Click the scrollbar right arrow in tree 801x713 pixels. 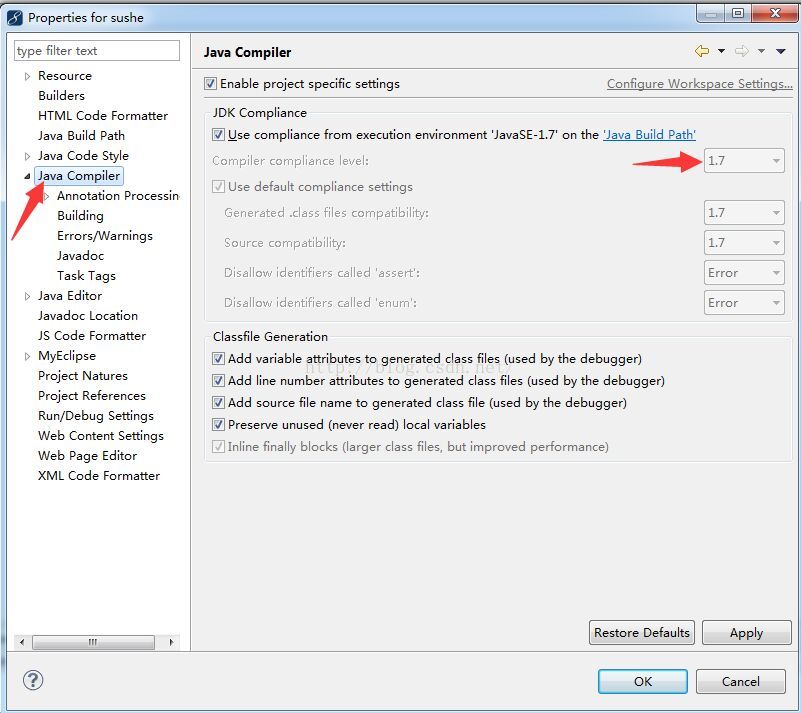[x=171, y=642]
